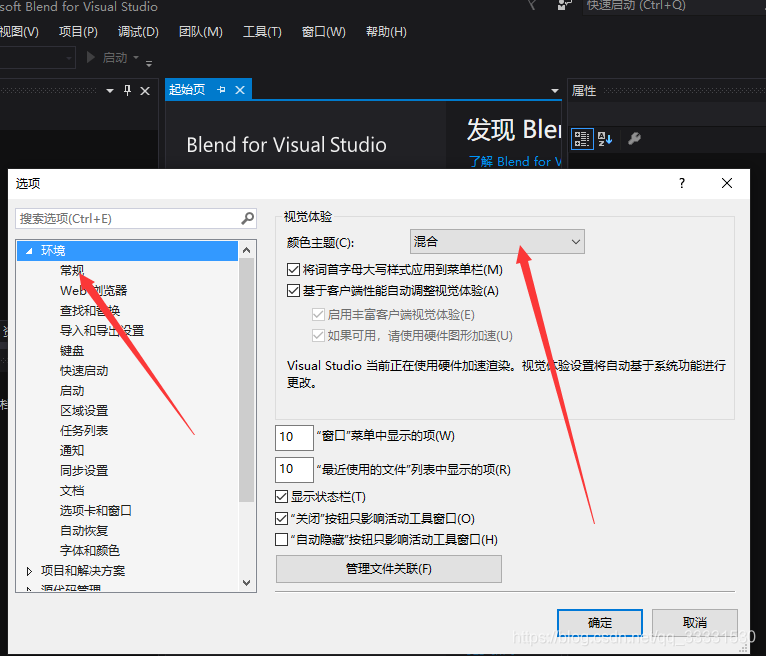Open the 项目 menu
The width and height of the screenshot is (766, 656).
tap(78, 32)
